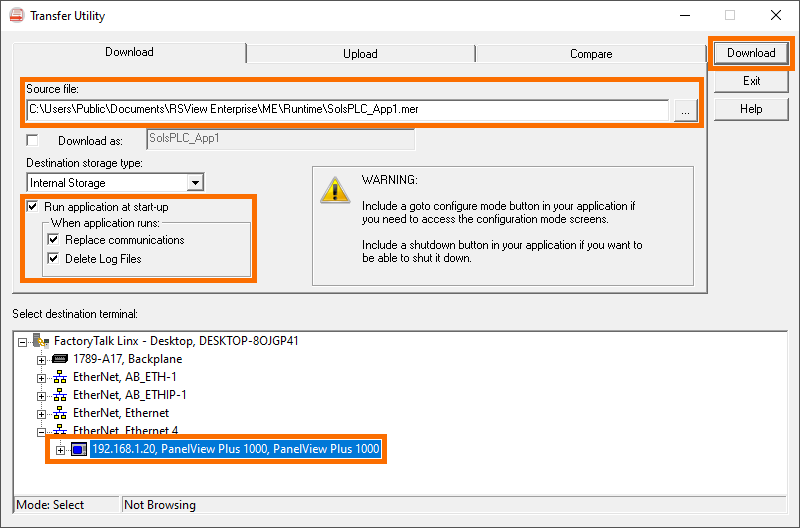Click the Source file path field
The width and height of the screenshot is (800, 528).
(347, 110)
